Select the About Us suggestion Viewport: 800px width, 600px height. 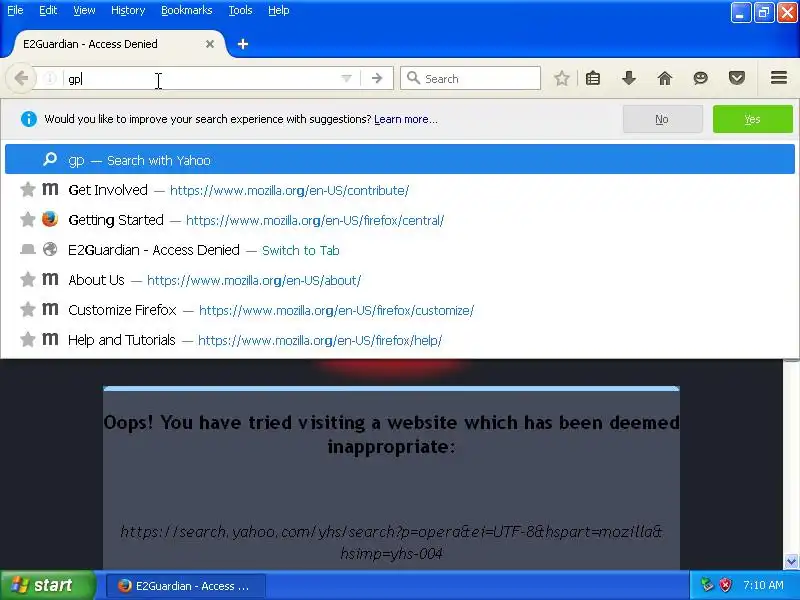coord(400,280)
